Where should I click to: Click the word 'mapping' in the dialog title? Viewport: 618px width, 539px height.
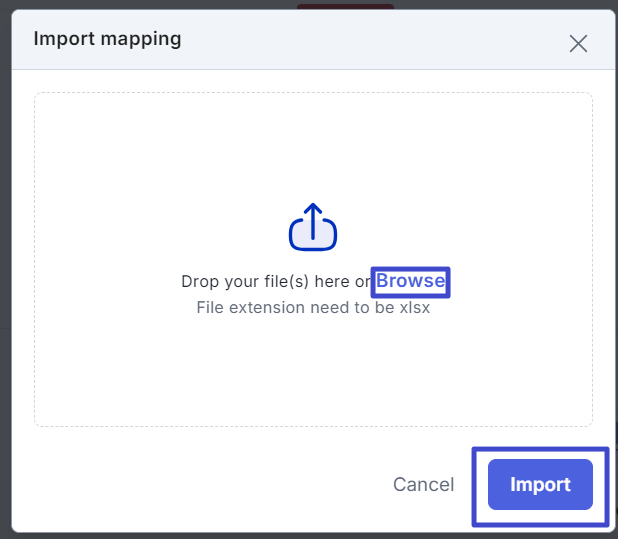142,39
